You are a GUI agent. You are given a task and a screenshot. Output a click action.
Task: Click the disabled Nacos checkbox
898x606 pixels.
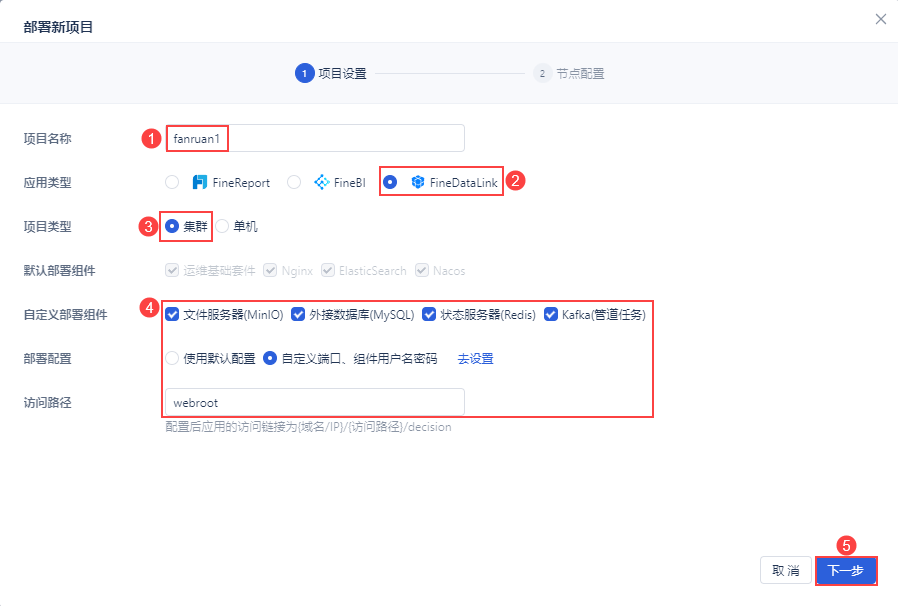422,270
